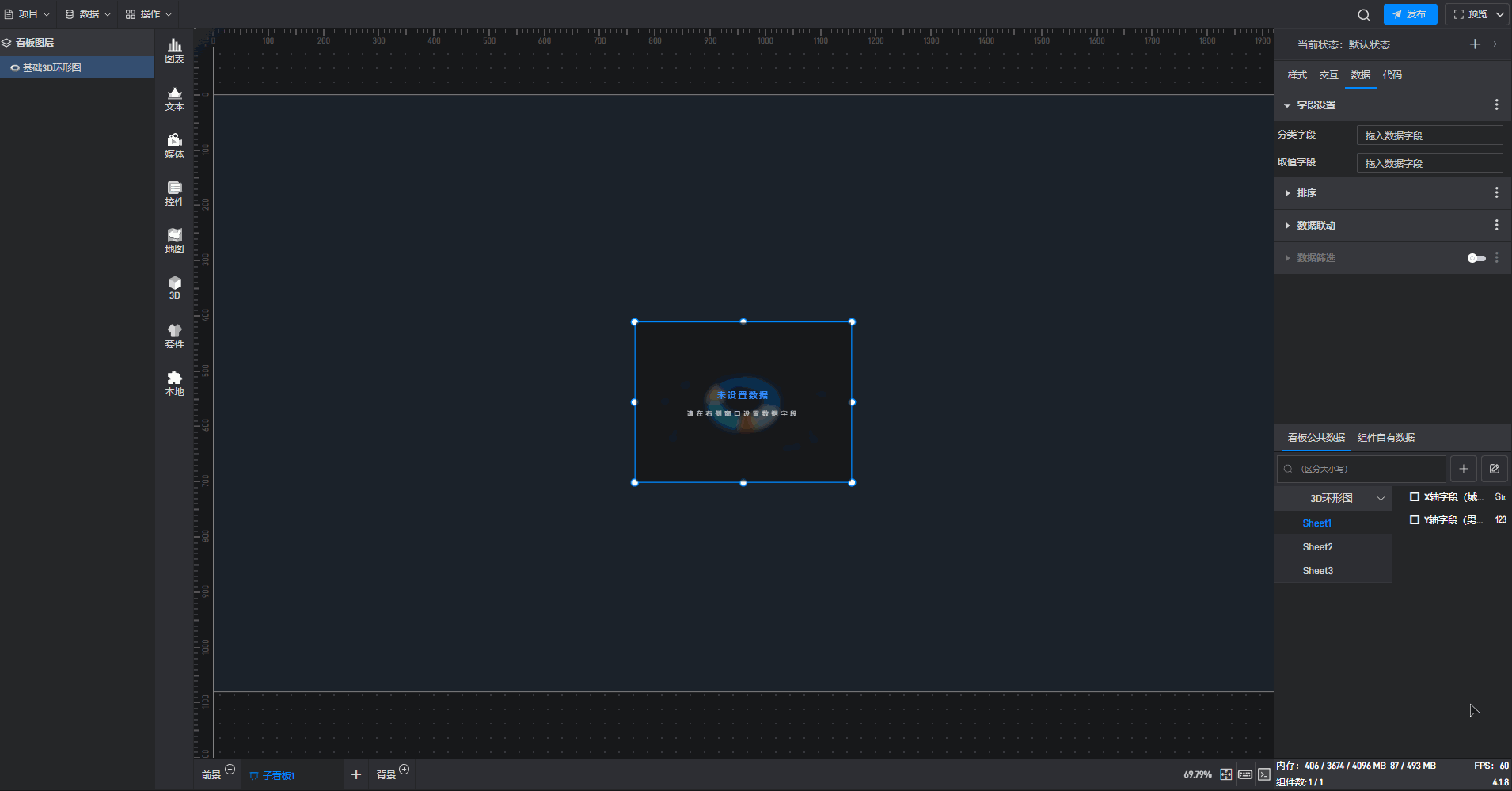
Task: Click the 预览 preview button
Action: (1470, 14)
